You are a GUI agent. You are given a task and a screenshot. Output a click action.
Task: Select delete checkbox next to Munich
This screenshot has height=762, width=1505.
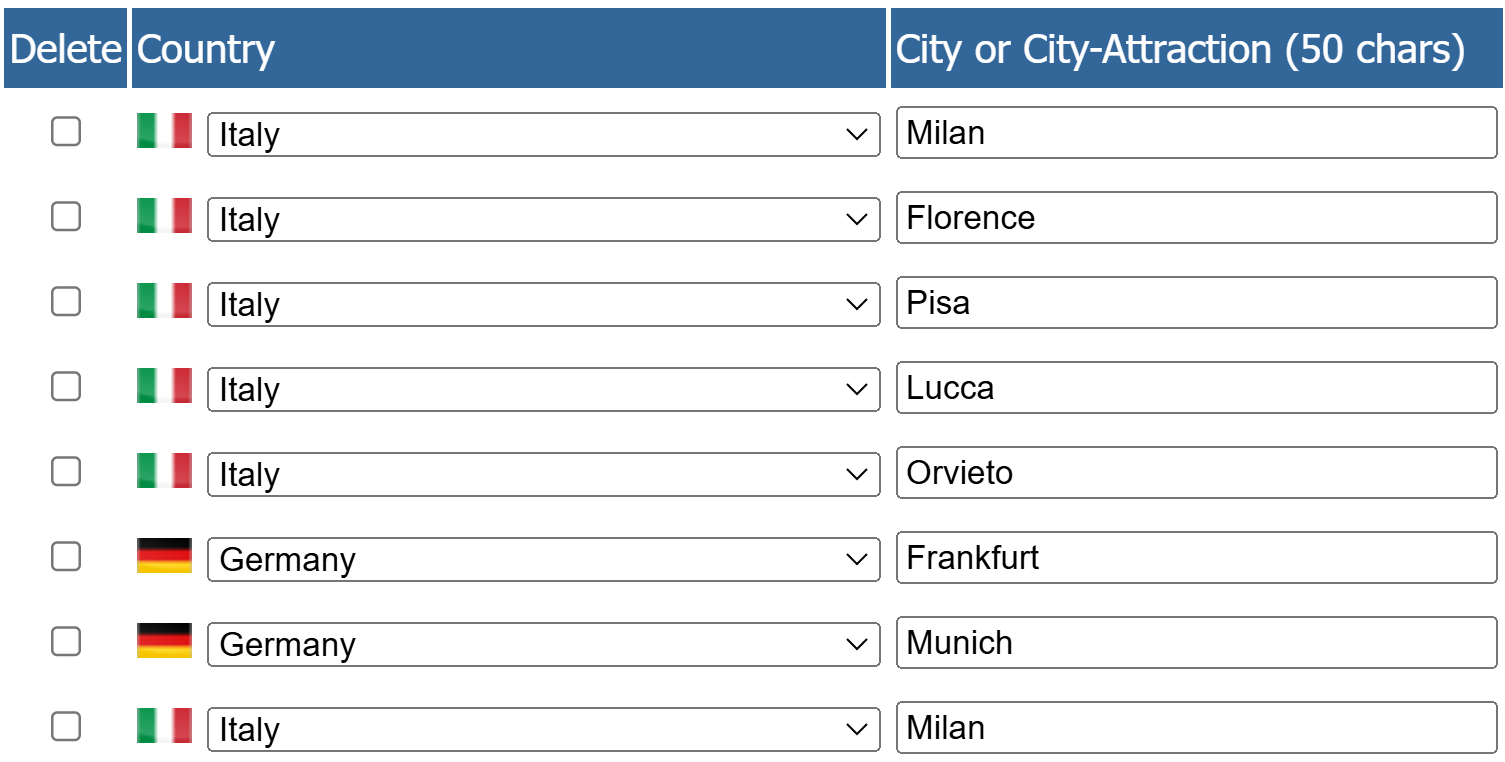click(66, 641)
